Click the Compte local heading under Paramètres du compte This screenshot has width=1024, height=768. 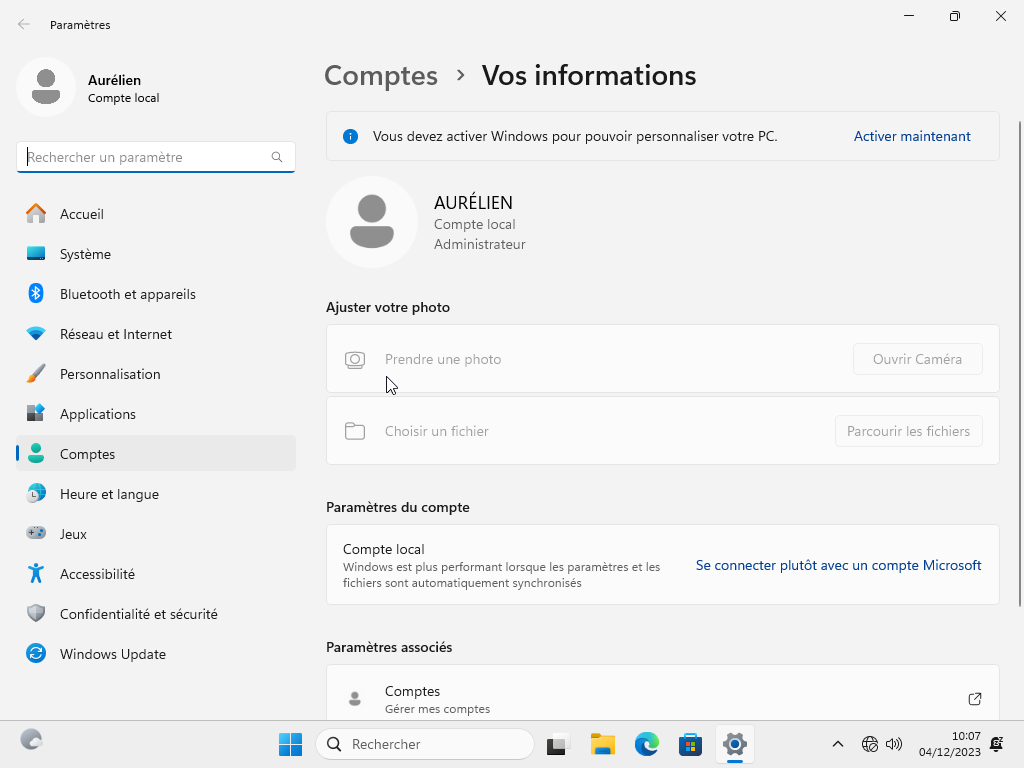(383, 549)
